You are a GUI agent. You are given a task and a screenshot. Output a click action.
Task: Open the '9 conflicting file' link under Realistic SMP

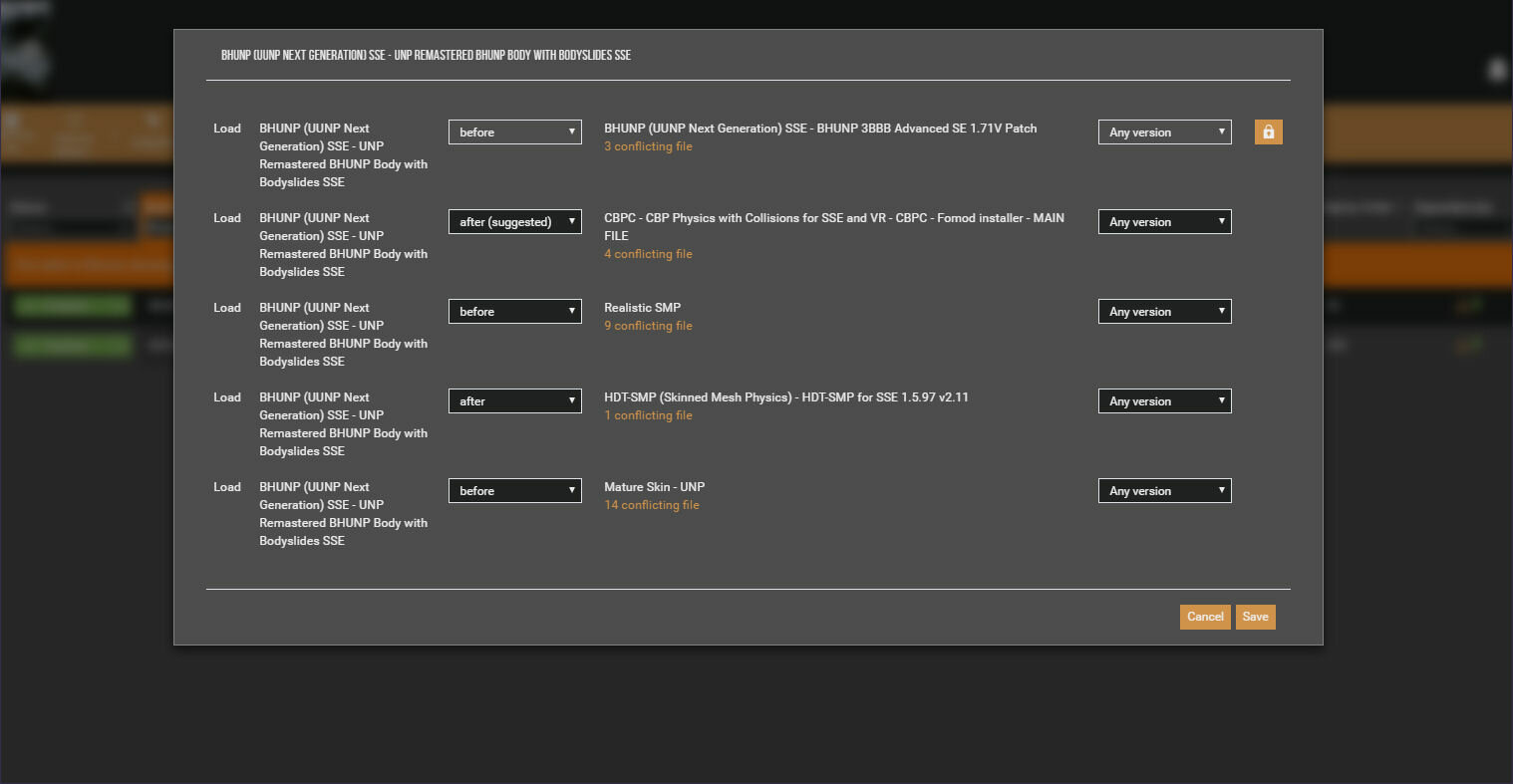[648, 326]
